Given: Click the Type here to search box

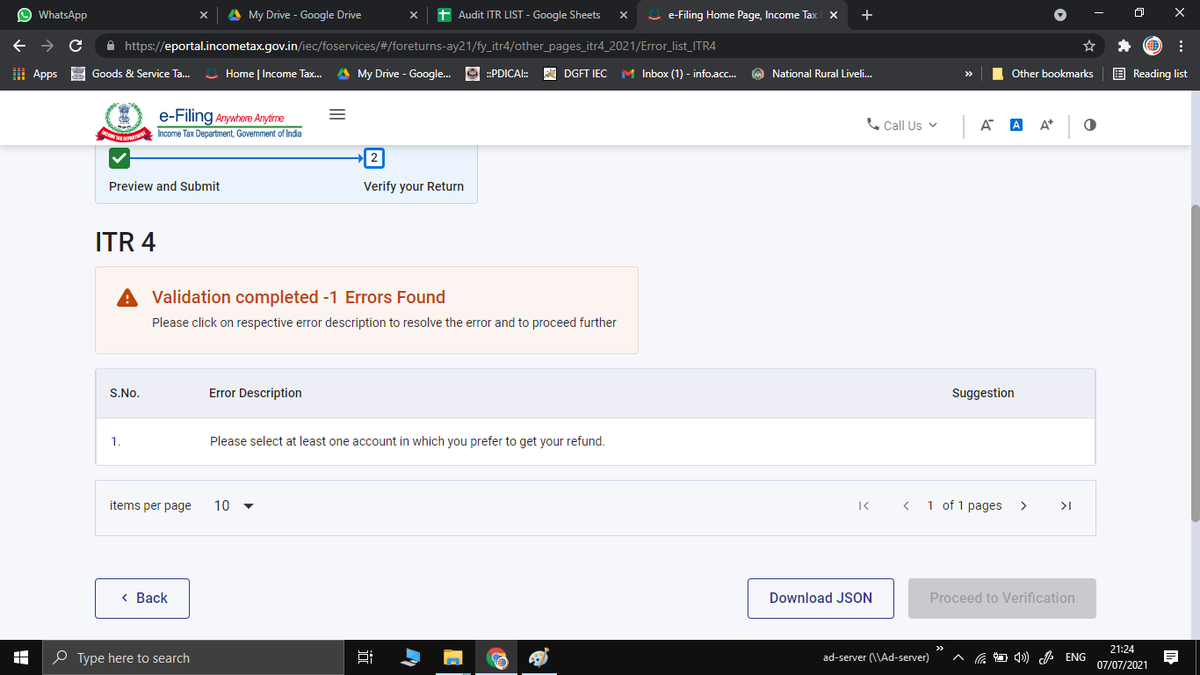Looking at the screenshot, I should click(x=192, y=658).
